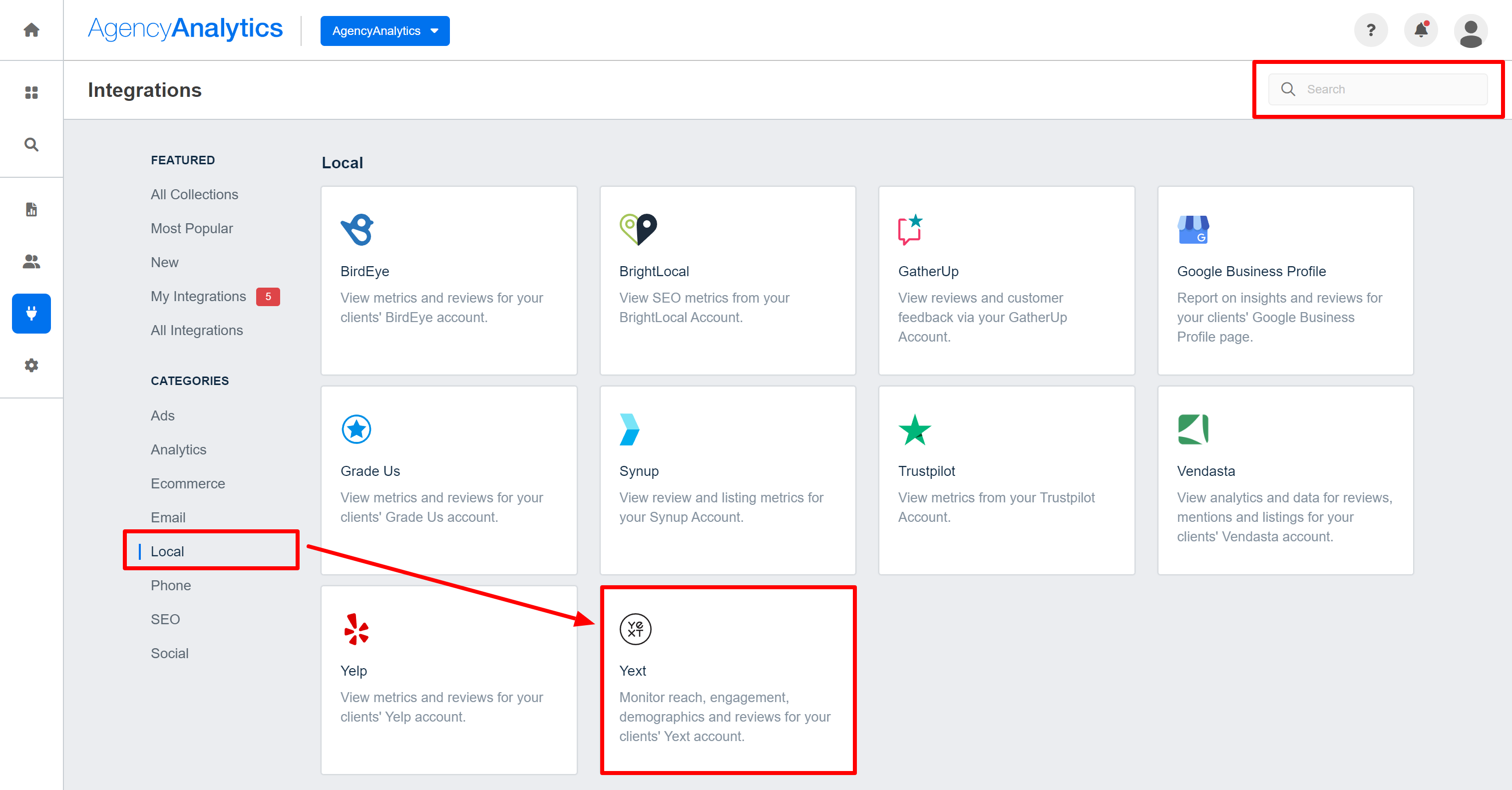Viewport: 1512px width, 790px height.
Task: Click the home icon in sidebar
Action: tap(31, 30)
